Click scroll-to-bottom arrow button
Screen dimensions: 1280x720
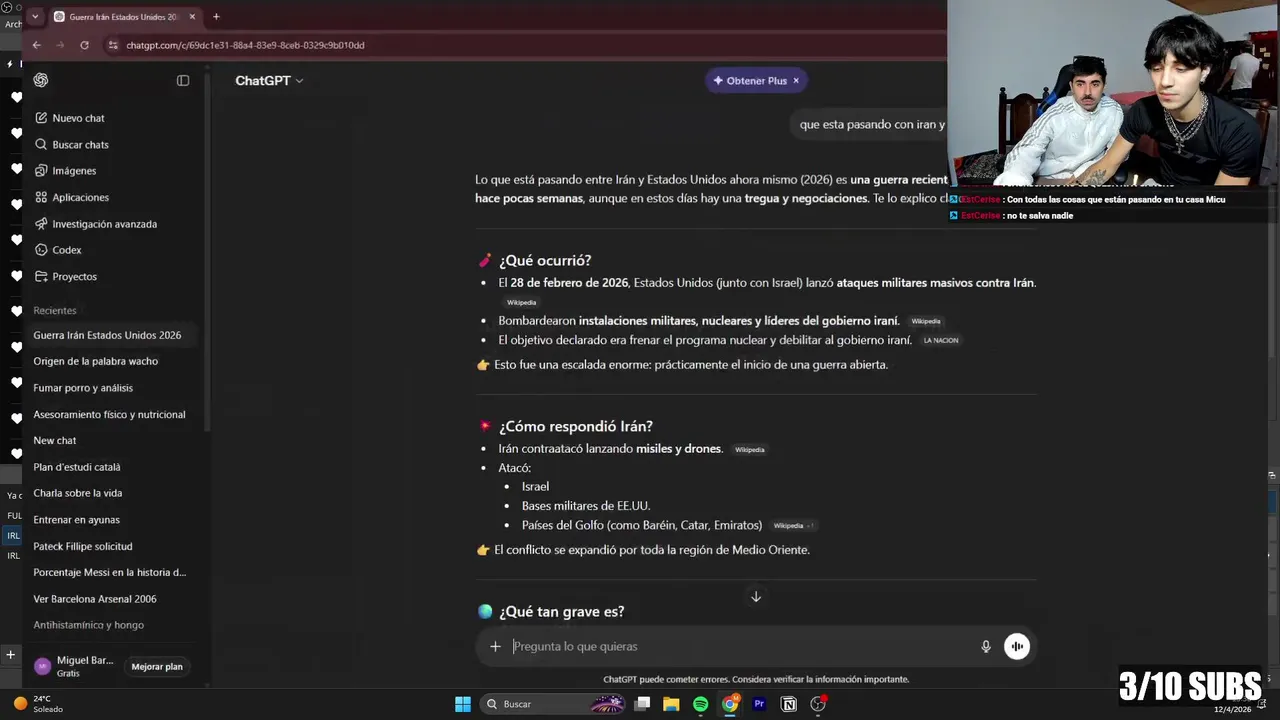point(756,597)
